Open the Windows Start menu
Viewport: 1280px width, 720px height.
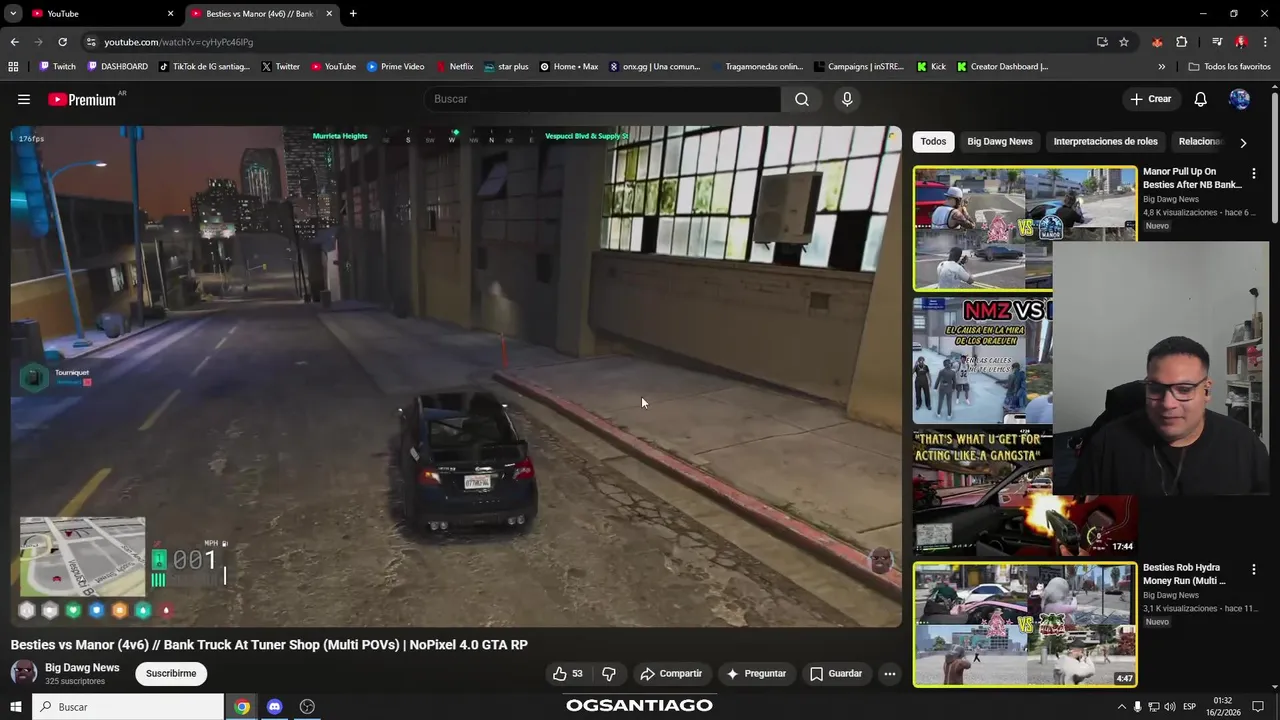15,707
